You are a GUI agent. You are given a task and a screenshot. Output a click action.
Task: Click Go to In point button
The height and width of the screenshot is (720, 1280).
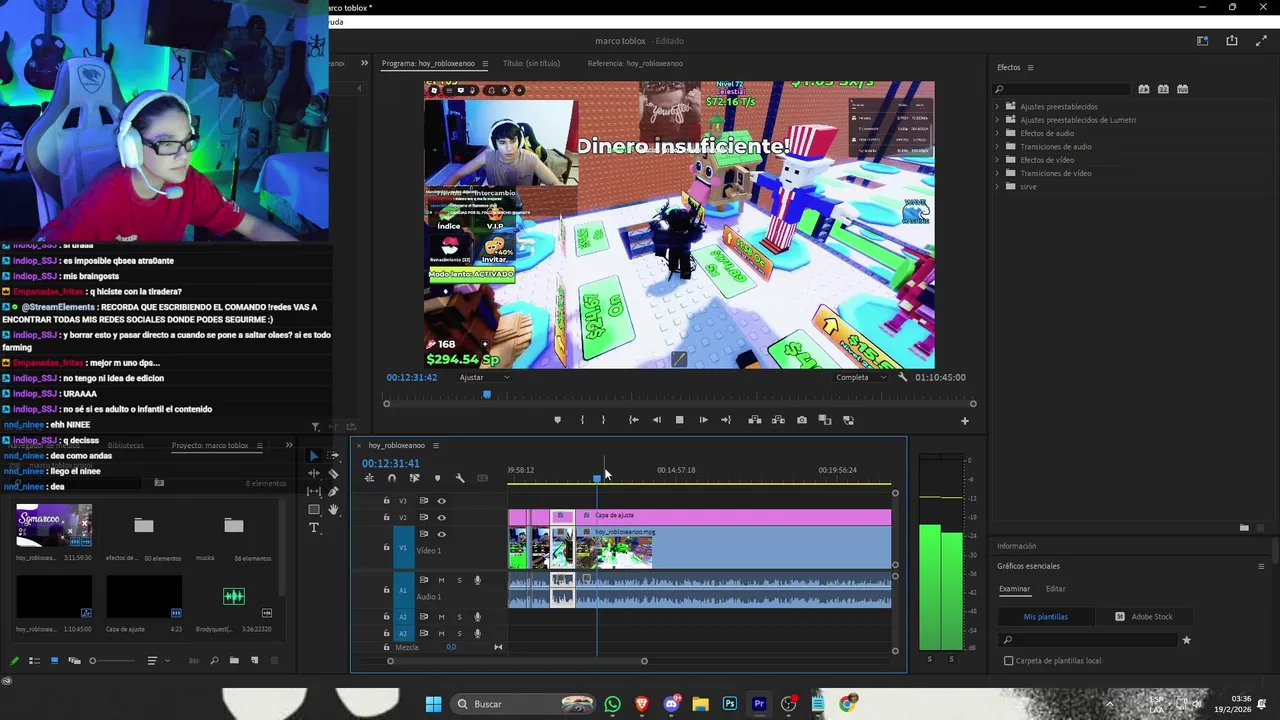(633, 420)
